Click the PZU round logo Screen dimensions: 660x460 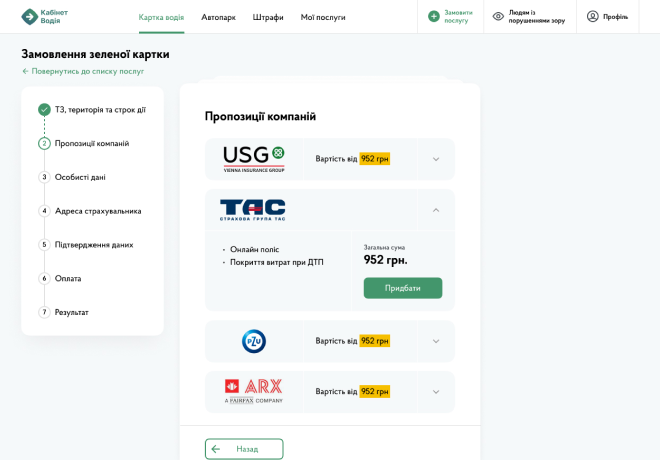[254, 341]
